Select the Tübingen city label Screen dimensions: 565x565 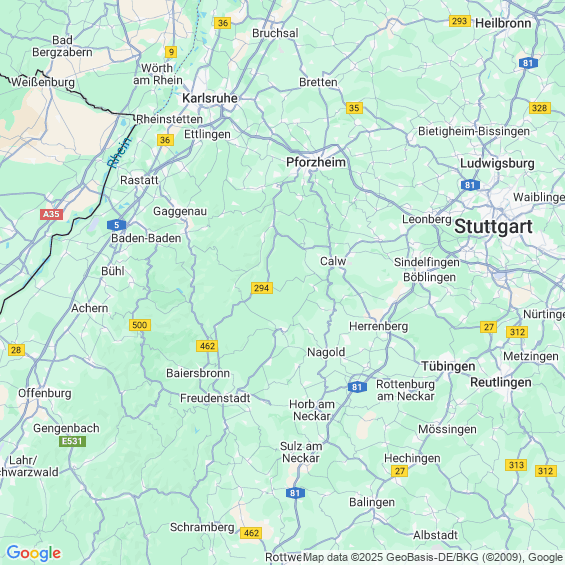(448, 366)
